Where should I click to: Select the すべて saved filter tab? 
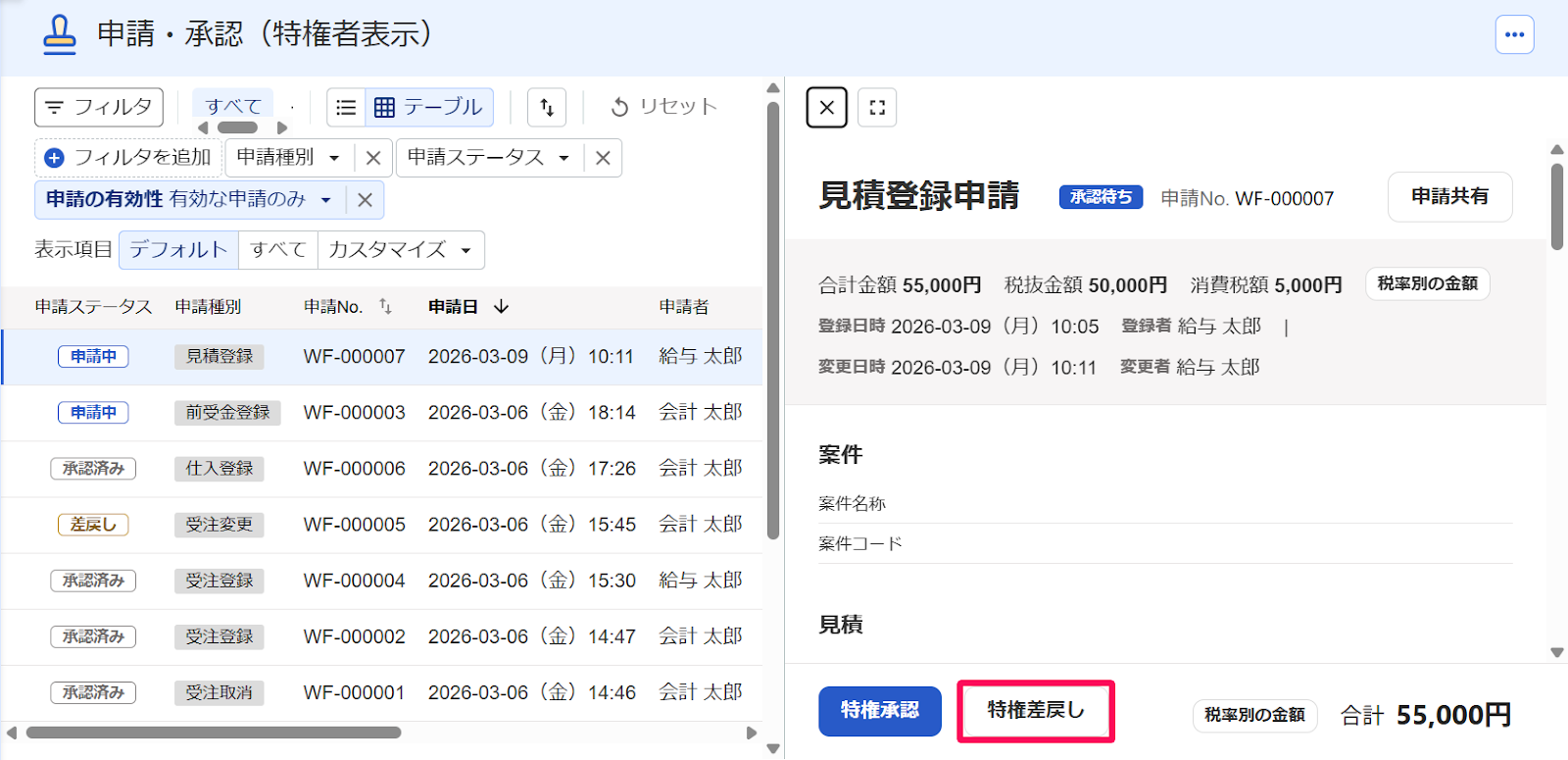(x=233, y=105)
